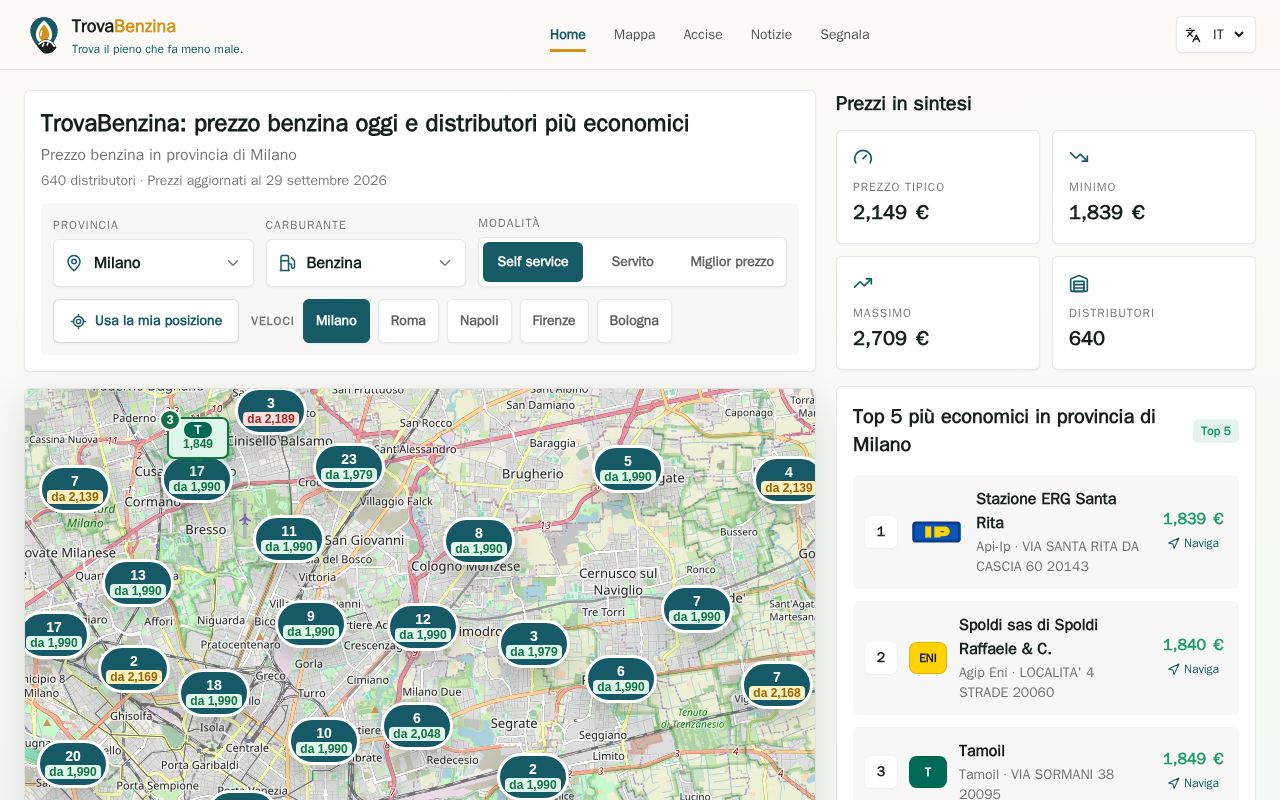Image resolution: width=1280 pixels, height=800 pixels.
Task: Click Naviga for Spoldi sas di Spoldi
Action: coord(1193,669)
